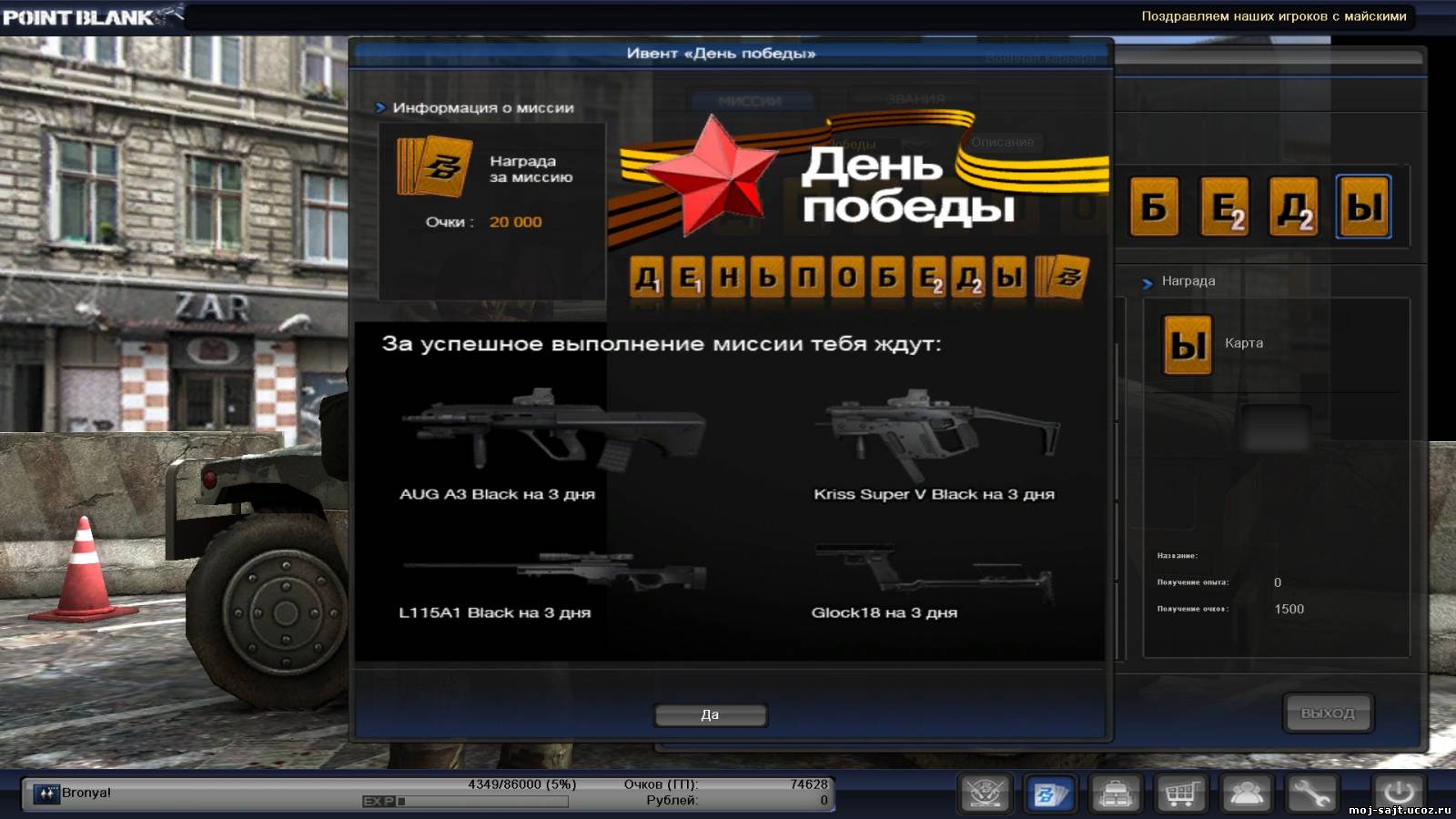Screen dimensions: 1456x819
Task: Click the power exit icon
Action: click(1399, 794)
